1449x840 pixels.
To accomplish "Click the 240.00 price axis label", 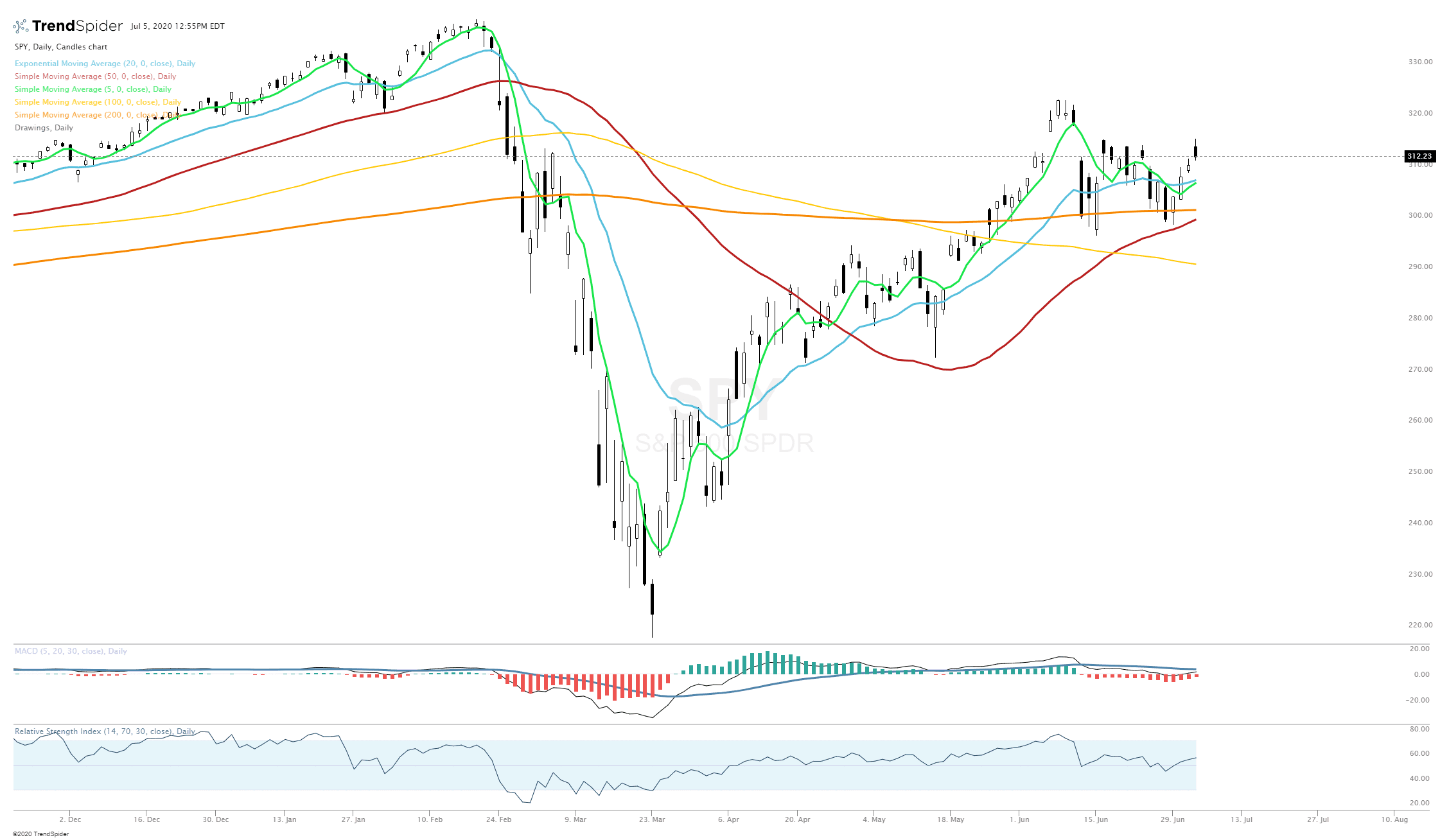I will point(1420,523).
